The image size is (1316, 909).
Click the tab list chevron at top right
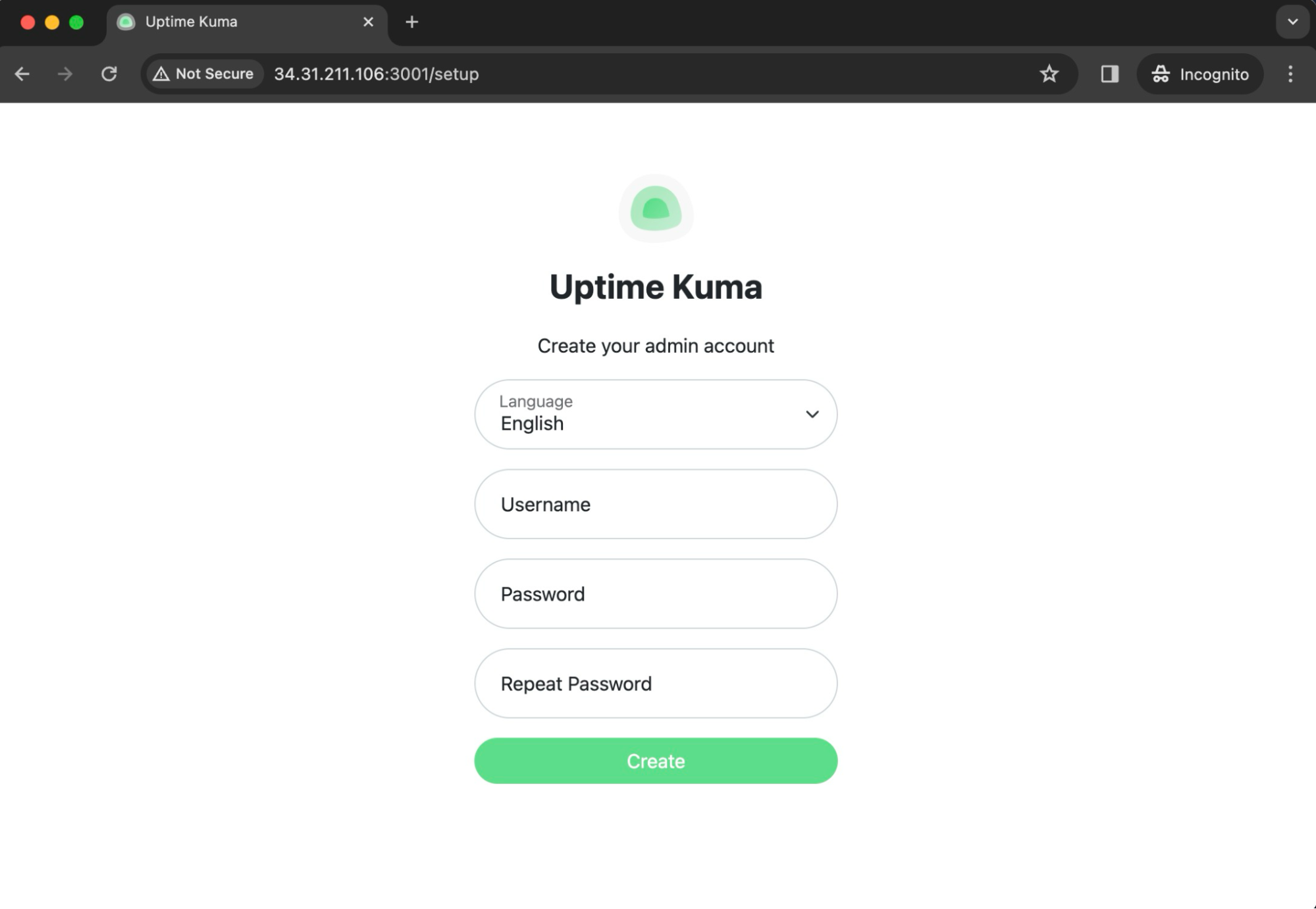tap(1292, 22)
